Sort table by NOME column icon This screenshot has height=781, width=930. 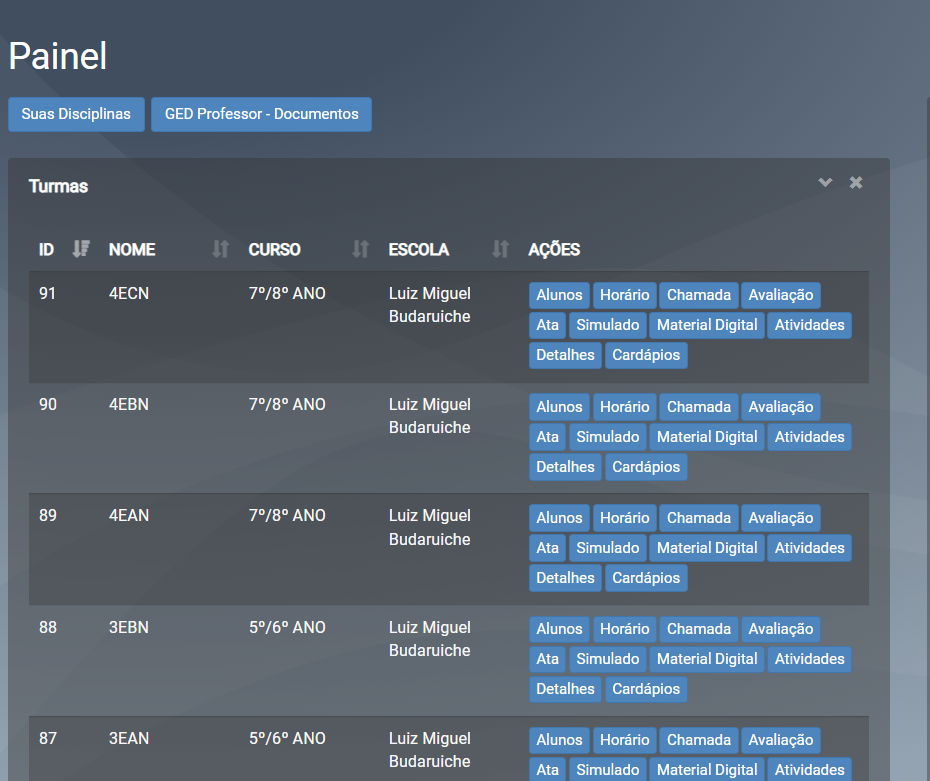point(221,249)
